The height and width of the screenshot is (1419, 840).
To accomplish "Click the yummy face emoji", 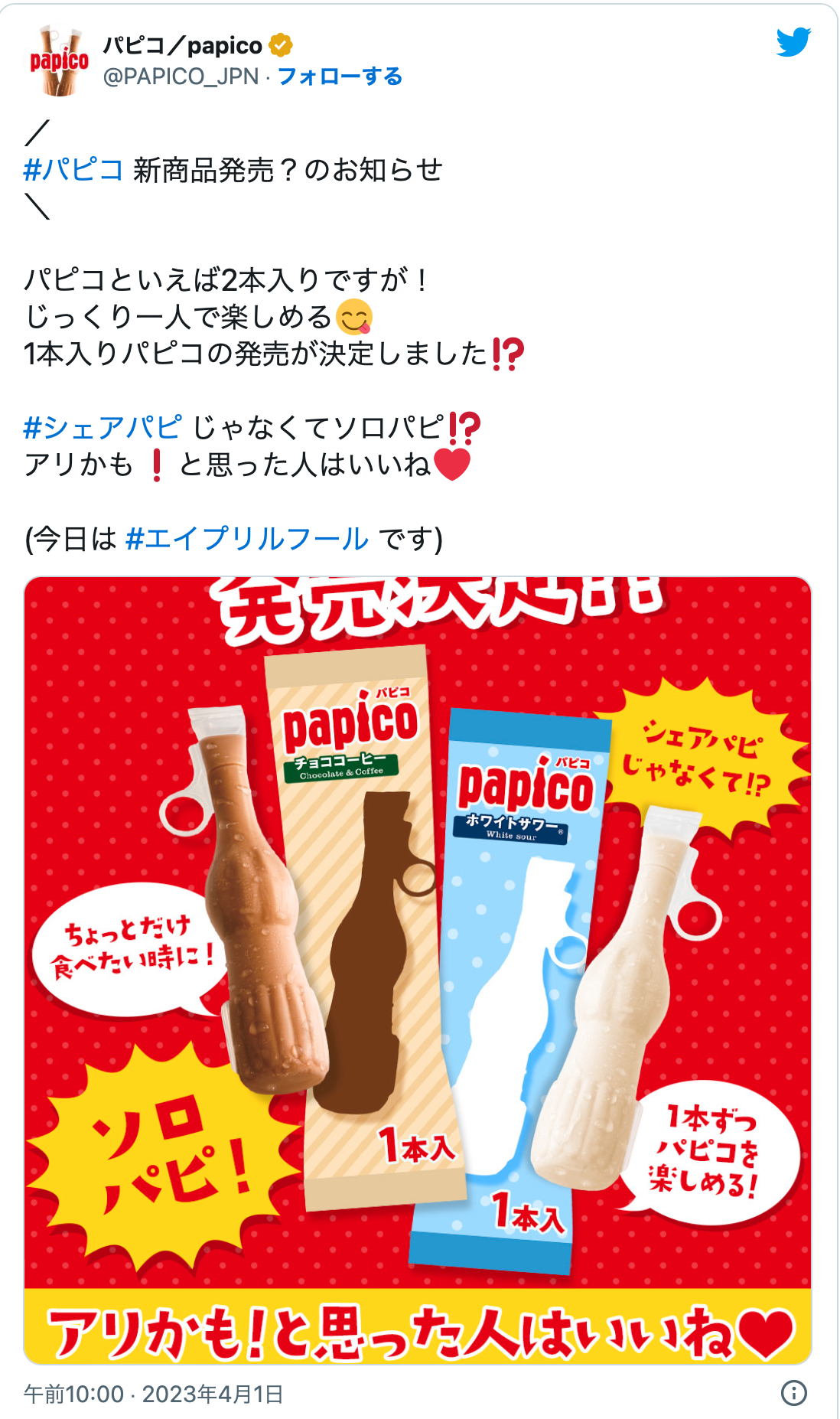I will 354,317.
